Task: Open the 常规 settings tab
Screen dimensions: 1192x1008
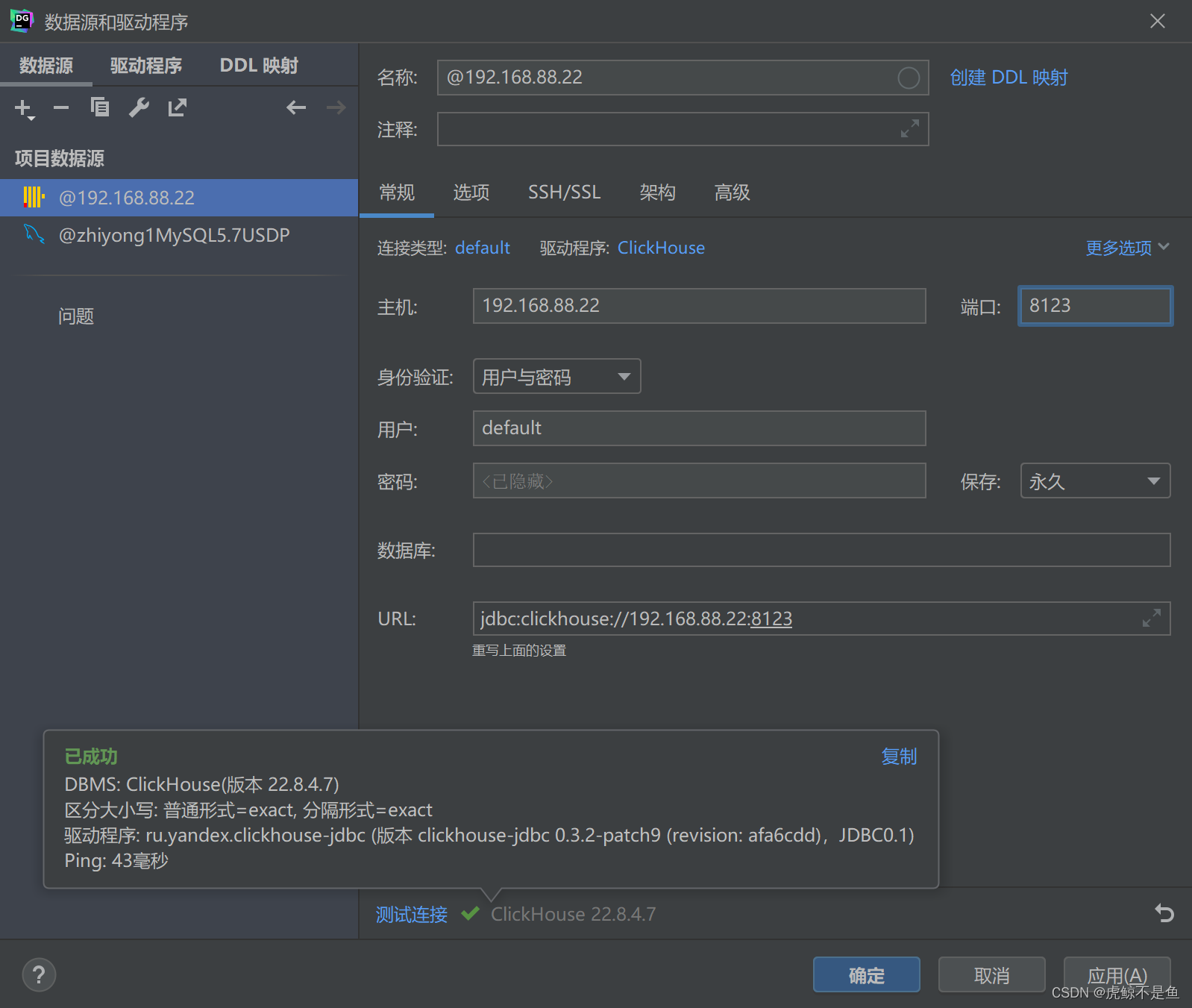Action: [397, 192]
